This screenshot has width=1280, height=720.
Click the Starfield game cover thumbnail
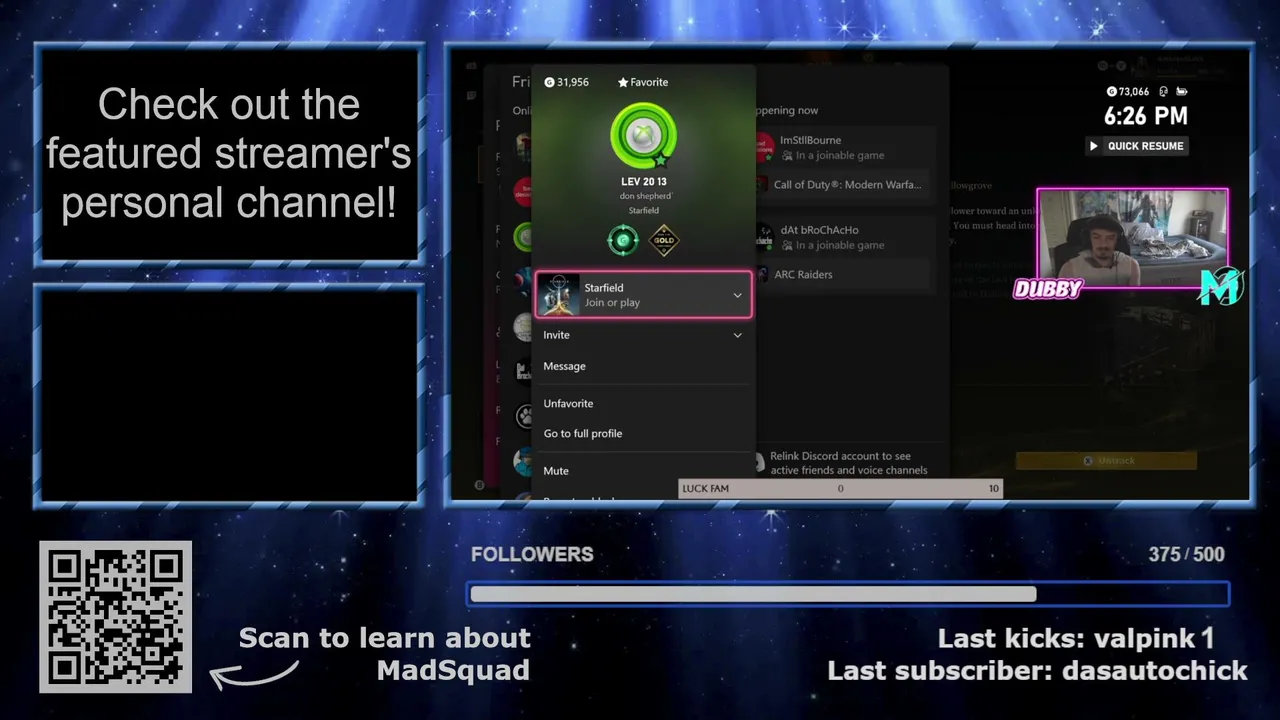click(x=558, y=295)
